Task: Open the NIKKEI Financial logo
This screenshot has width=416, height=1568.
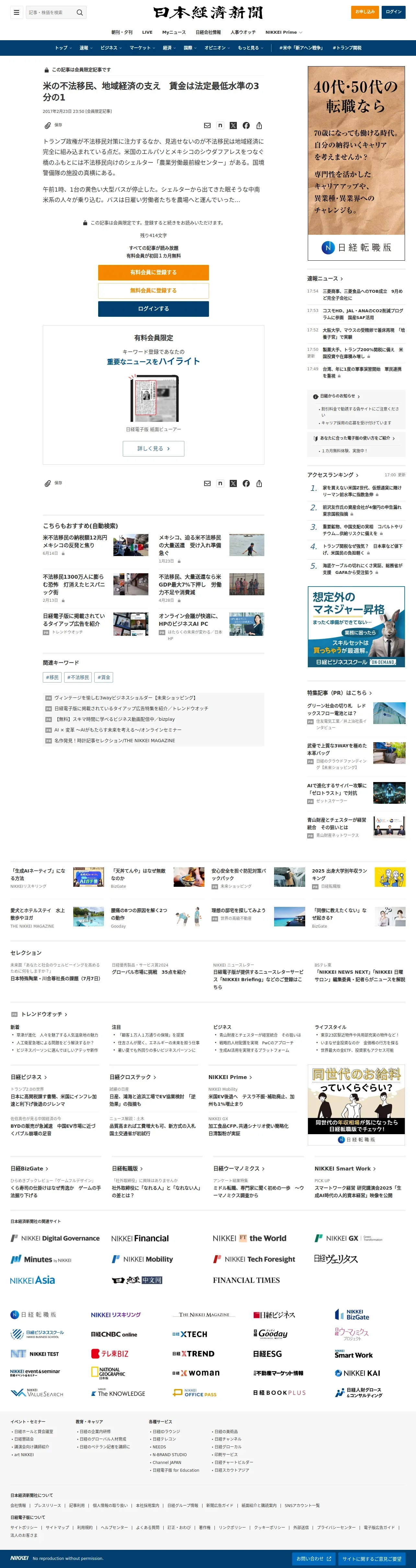Action: tap(140, 1238)
